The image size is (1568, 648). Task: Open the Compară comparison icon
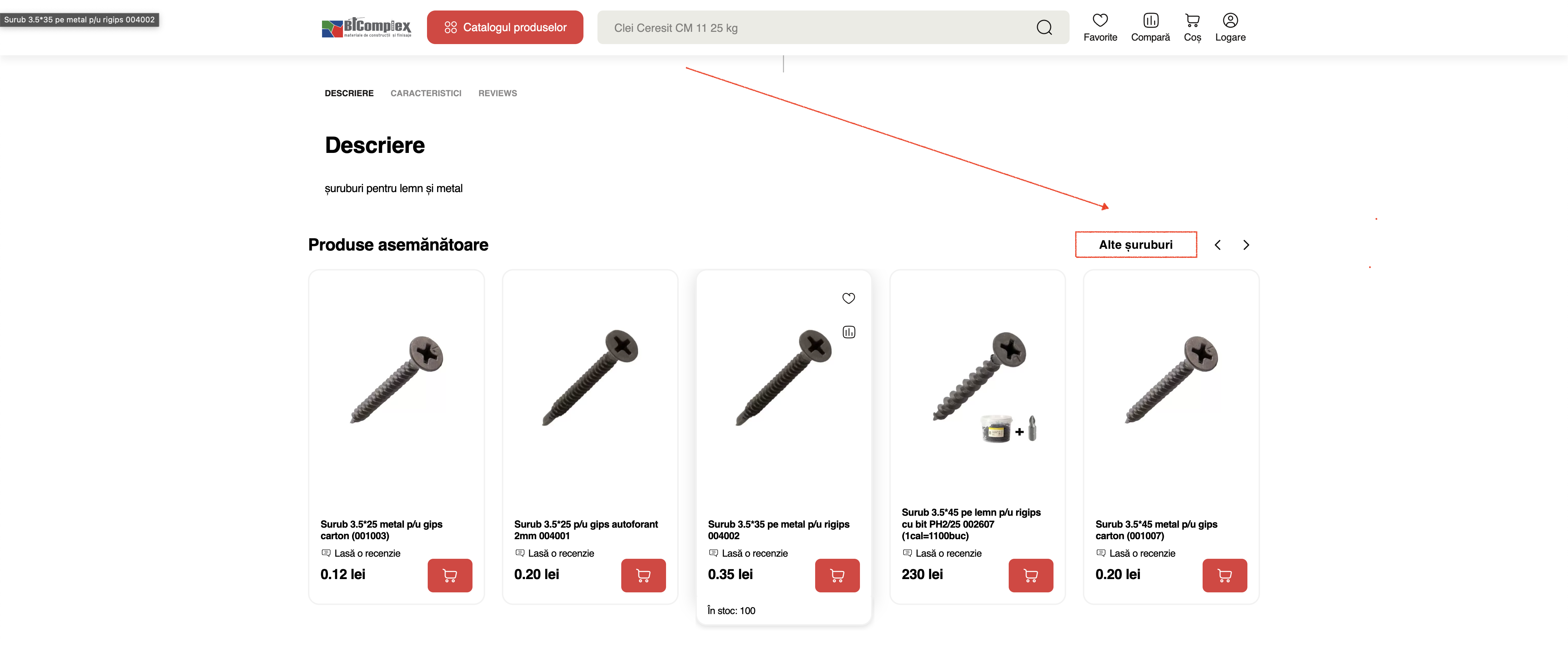[x=1150, y=21]
